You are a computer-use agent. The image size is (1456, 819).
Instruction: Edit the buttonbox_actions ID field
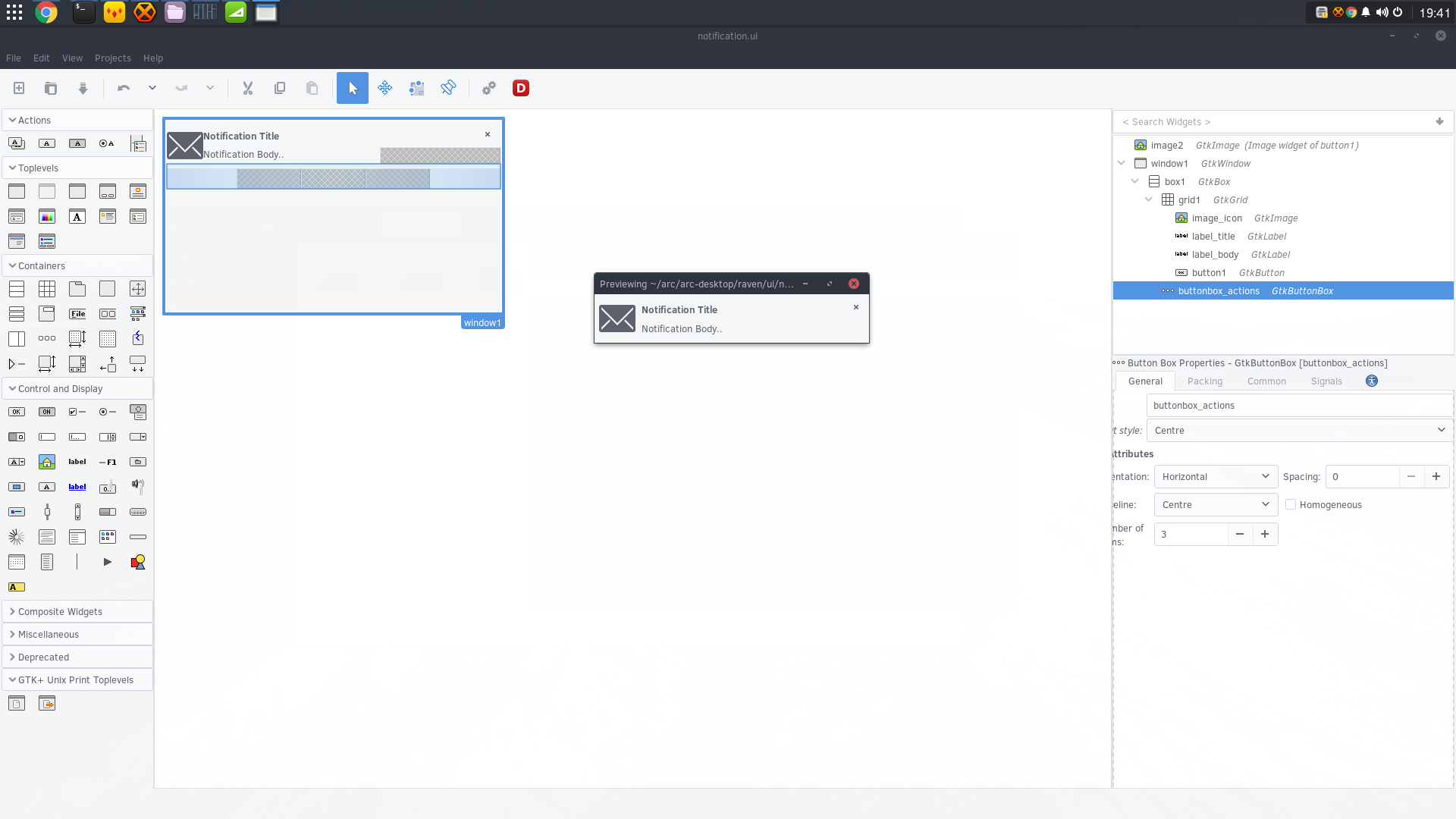tap(1300, 406)
